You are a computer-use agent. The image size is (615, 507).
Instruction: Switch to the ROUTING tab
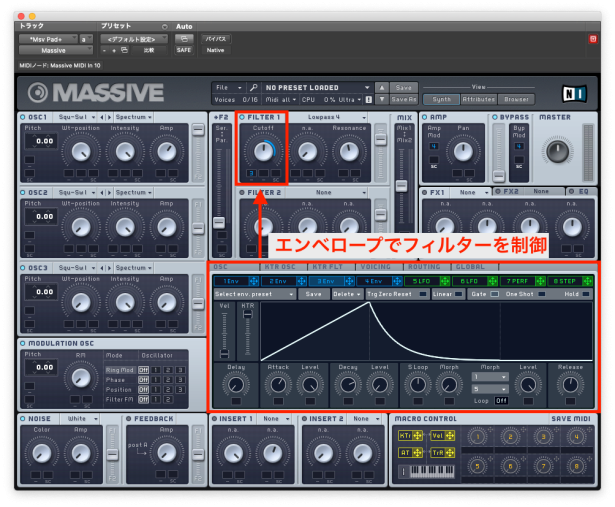(x=425, y=267)
